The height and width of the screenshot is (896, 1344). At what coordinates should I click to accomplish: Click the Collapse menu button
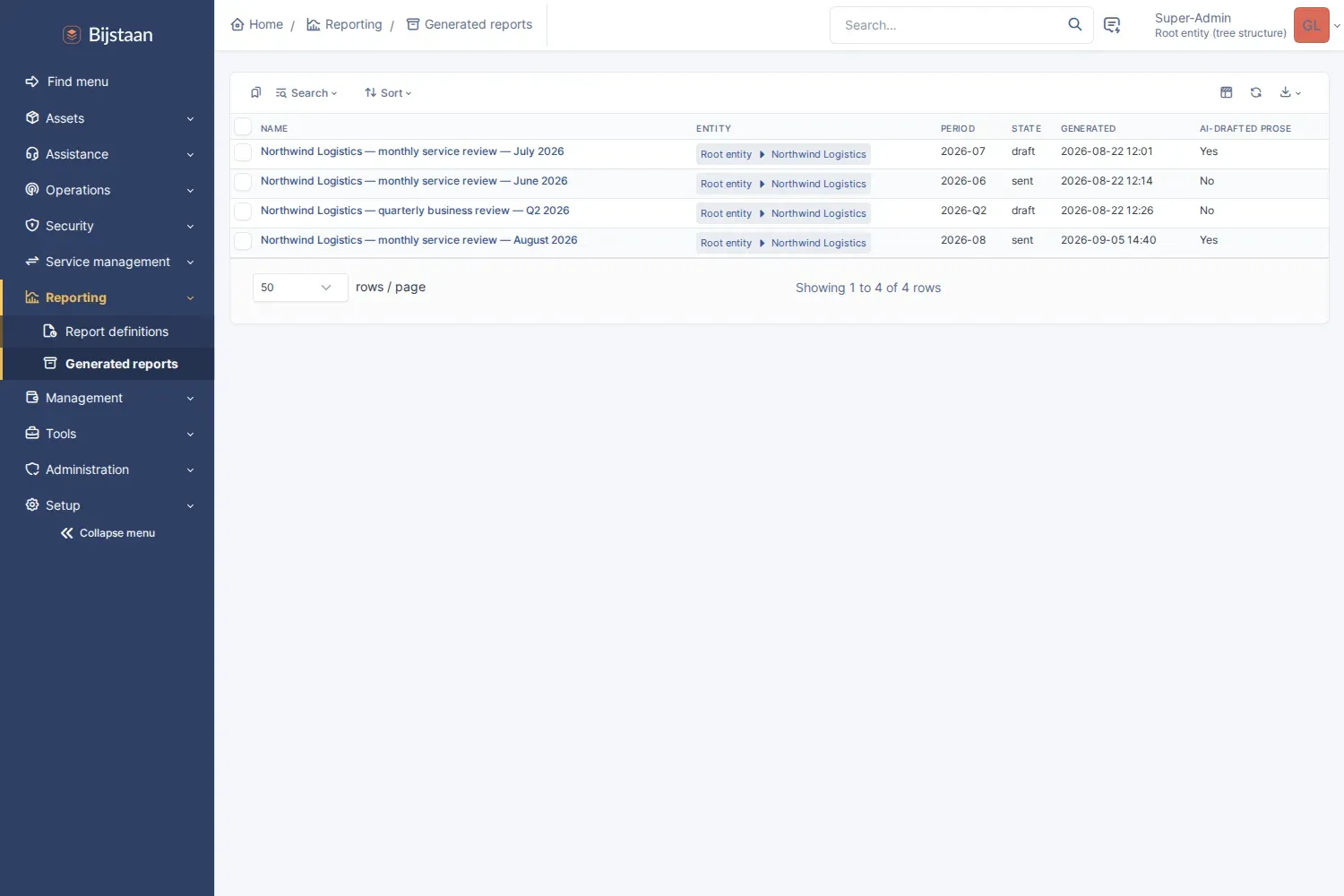108,533
